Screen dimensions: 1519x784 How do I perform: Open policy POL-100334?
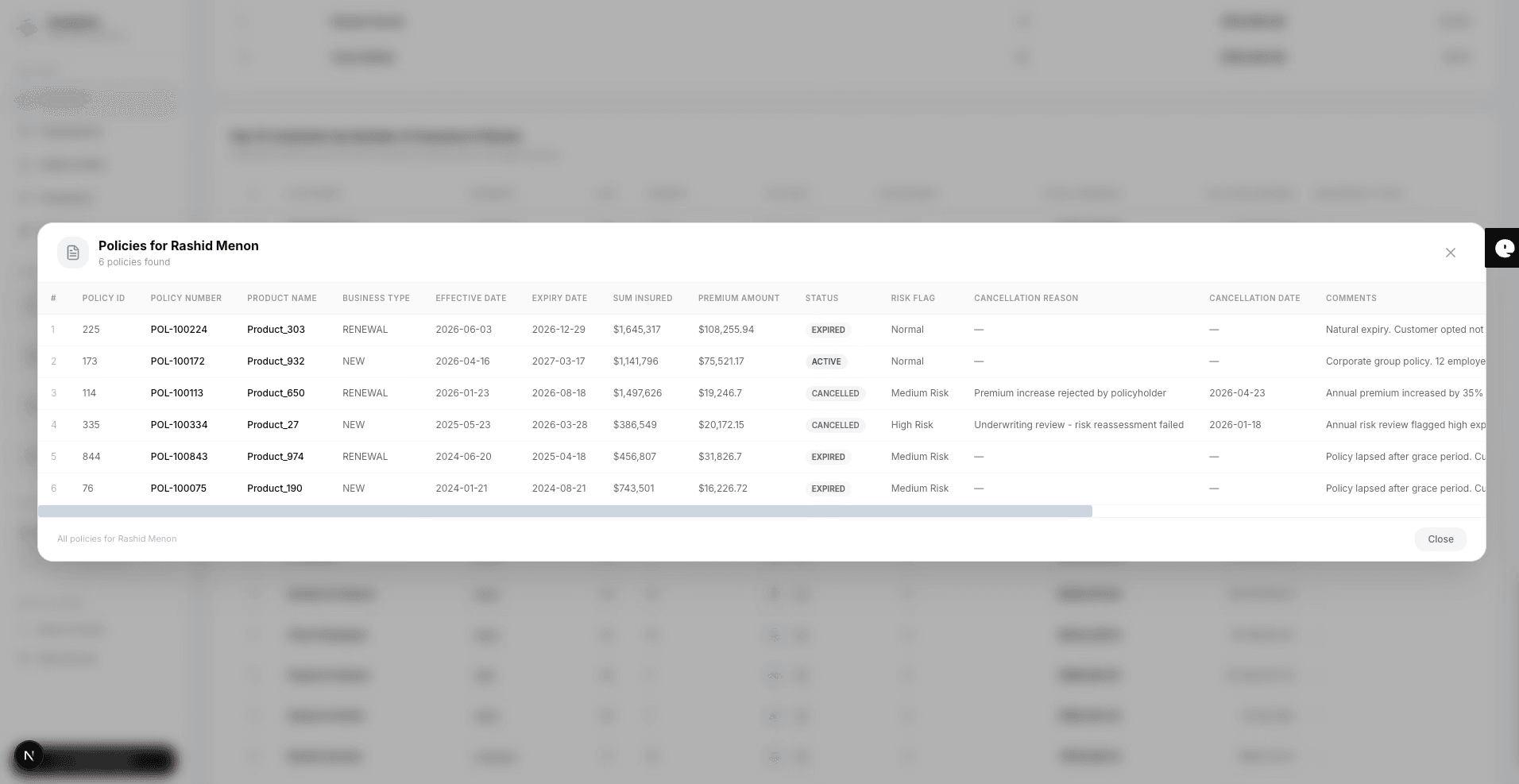[x=180, y=424]
